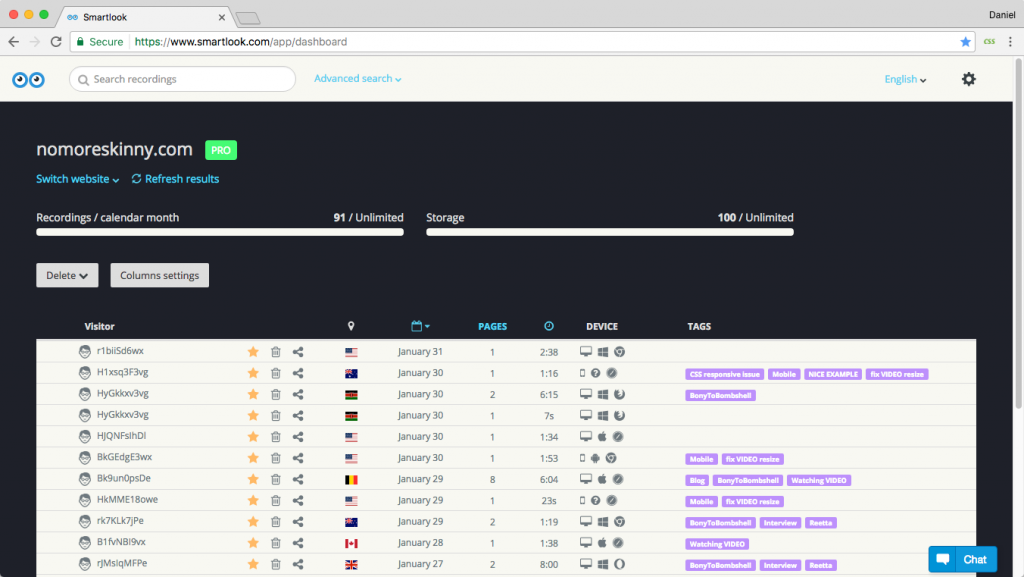Screen dimensions: 1024x577
Task: Share the B1fvNBI9vx recording
Action: [x=298, y=543]
